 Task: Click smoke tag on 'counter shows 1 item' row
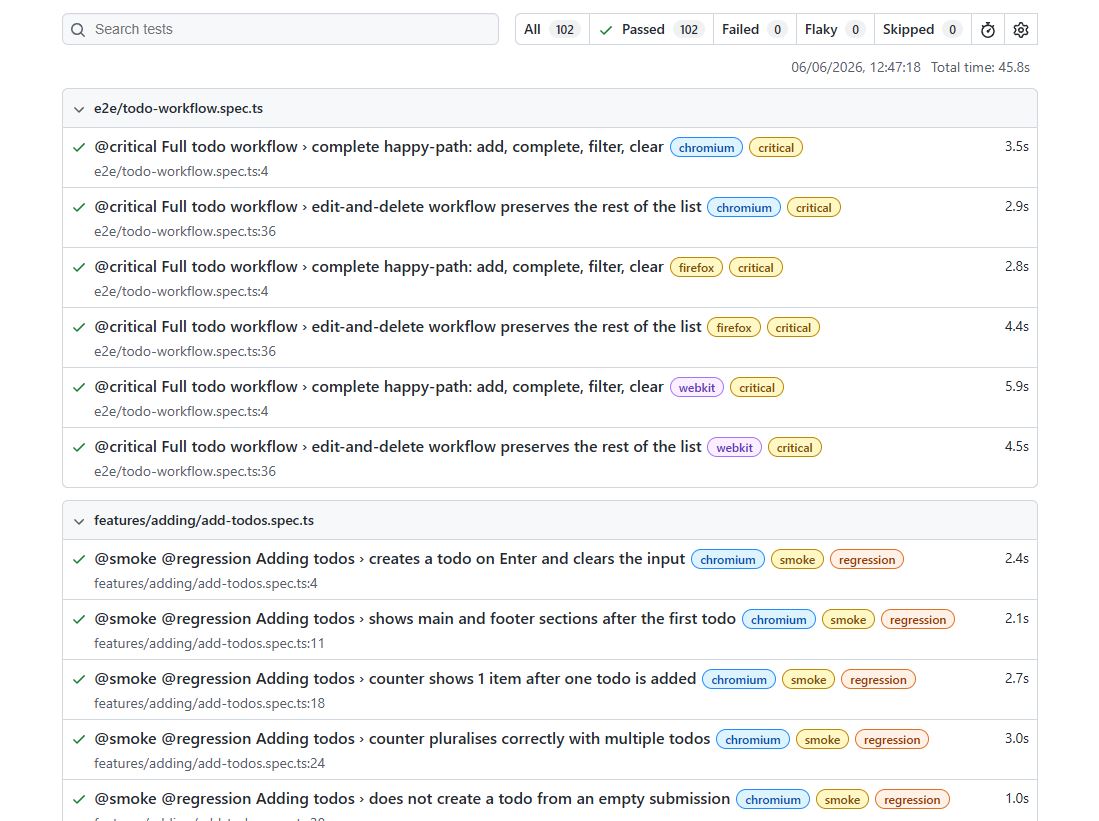[x=808, y=679]
